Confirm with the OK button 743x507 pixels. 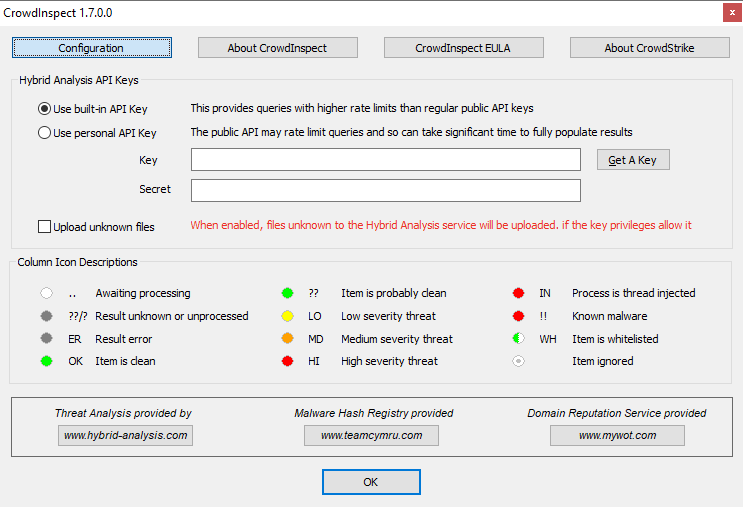click(371, 482)
